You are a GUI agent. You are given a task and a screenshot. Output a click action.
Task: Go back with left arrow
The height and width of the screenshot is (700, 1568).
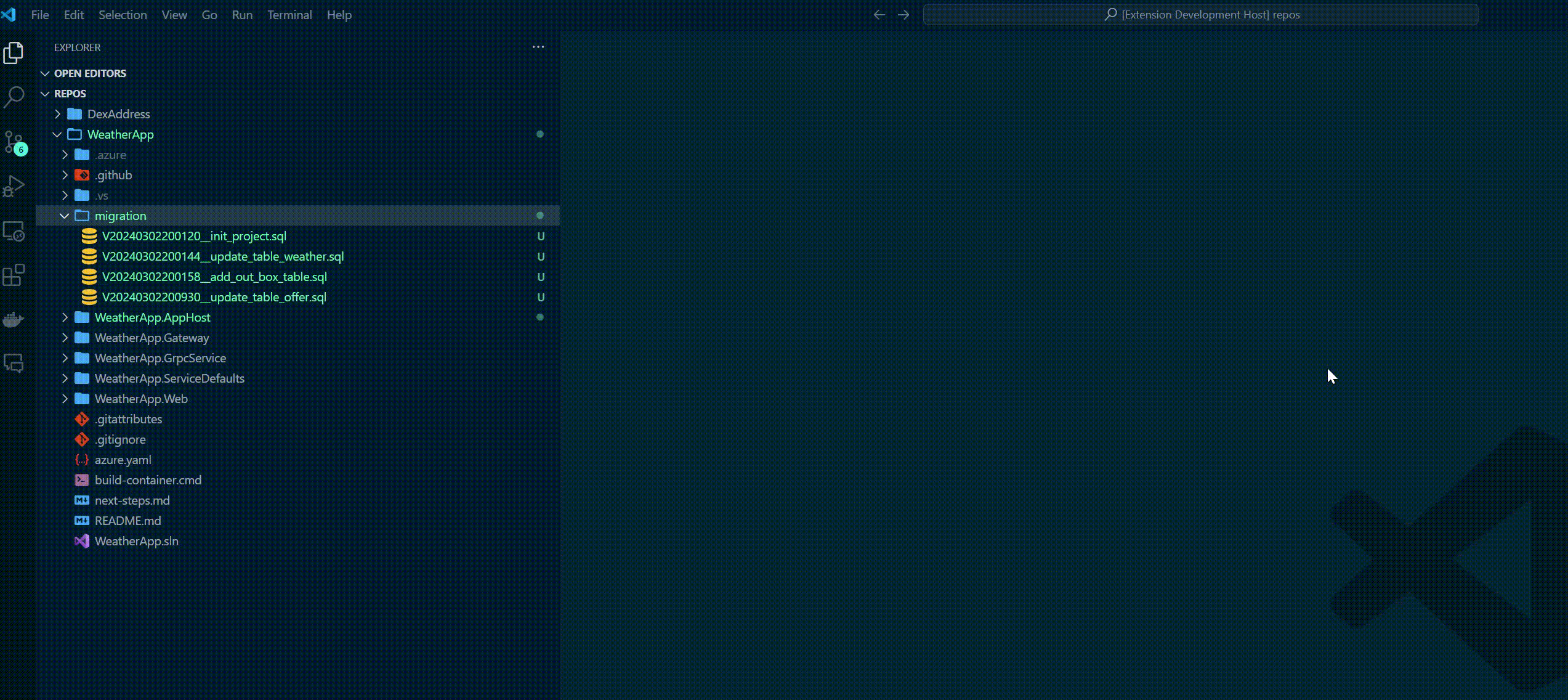coord(879,15)
